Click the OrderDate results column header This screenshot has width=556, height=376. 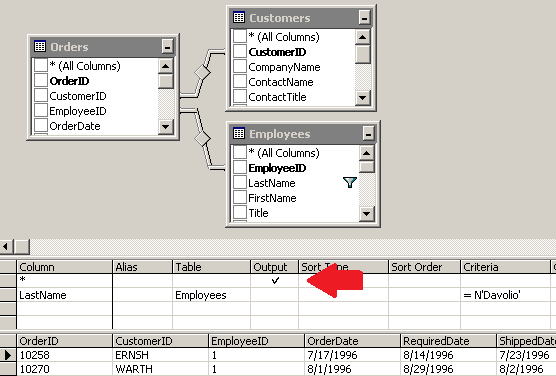click(352, 341)
